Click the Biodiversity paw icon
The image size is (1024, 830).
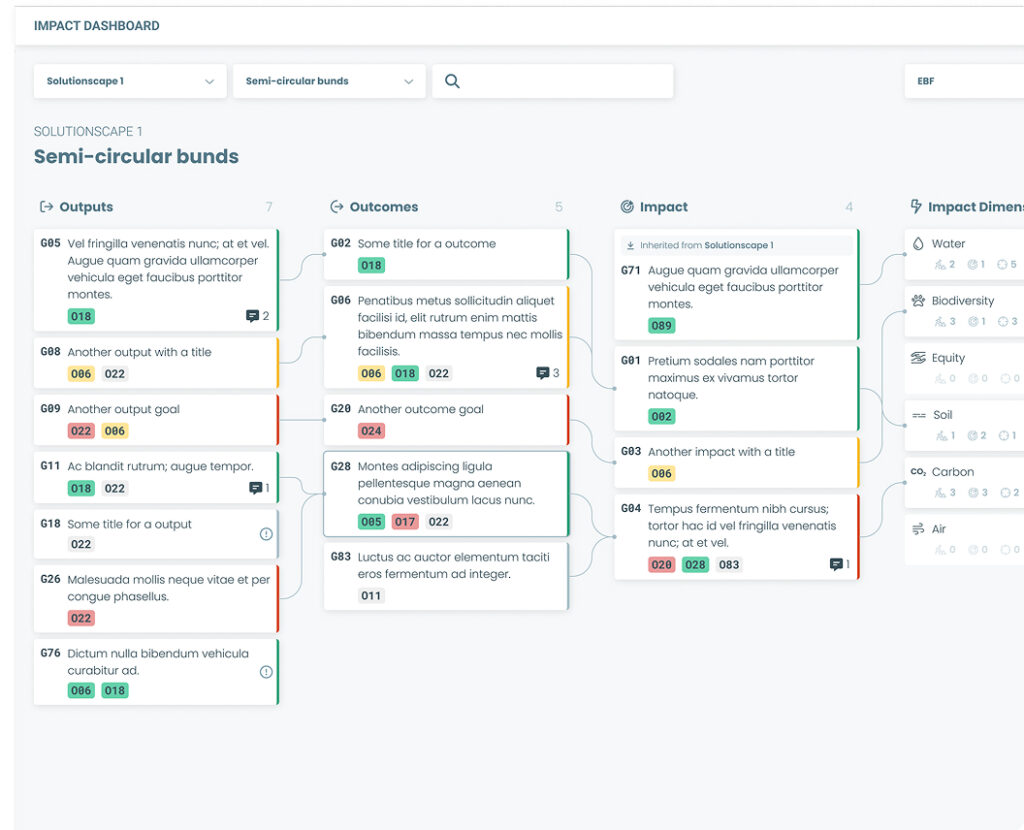point(918,300)
